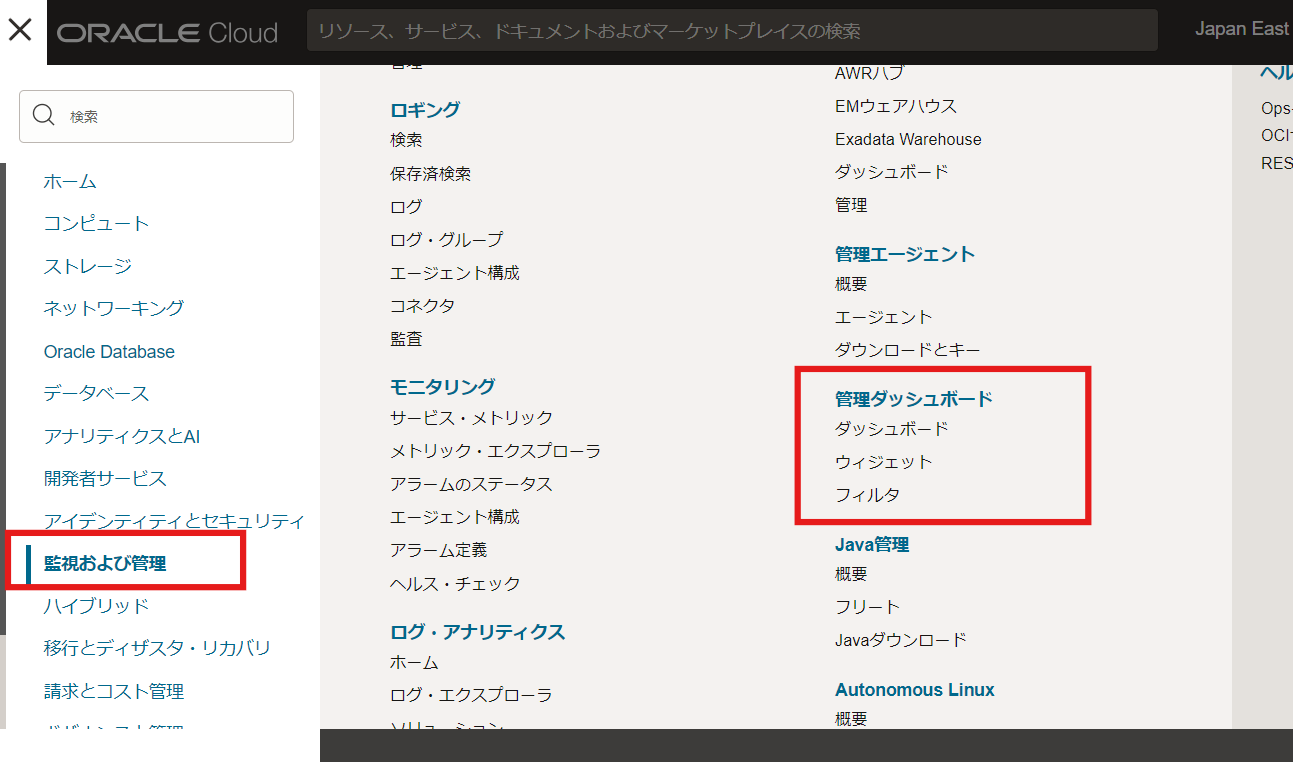Click ダッシュボード under 管理ダッシュボード

[x=892, y=429]
